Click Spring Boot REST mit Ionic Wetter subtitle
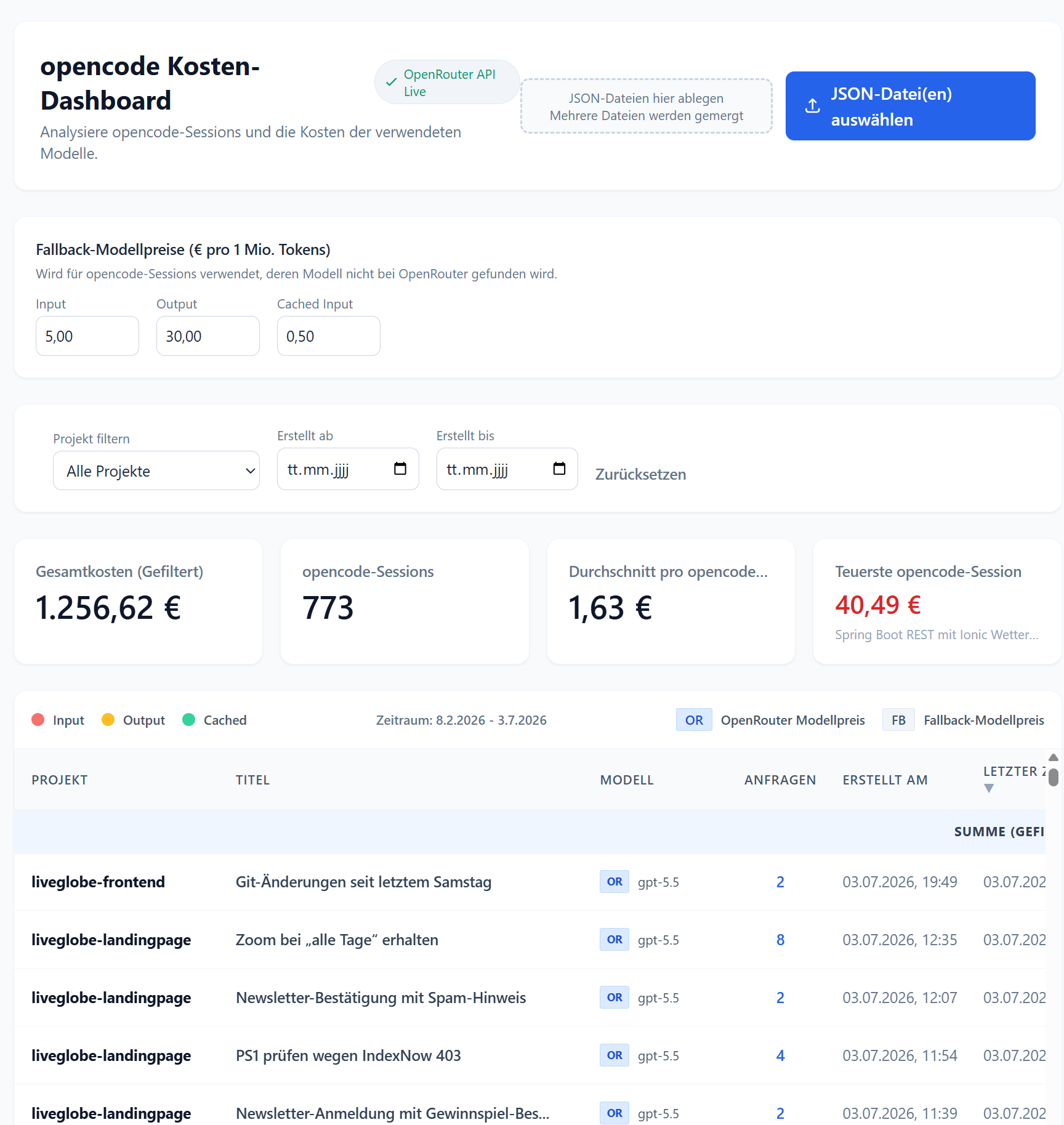This screenshot has height=1125, width=1064. click(937, 634)
